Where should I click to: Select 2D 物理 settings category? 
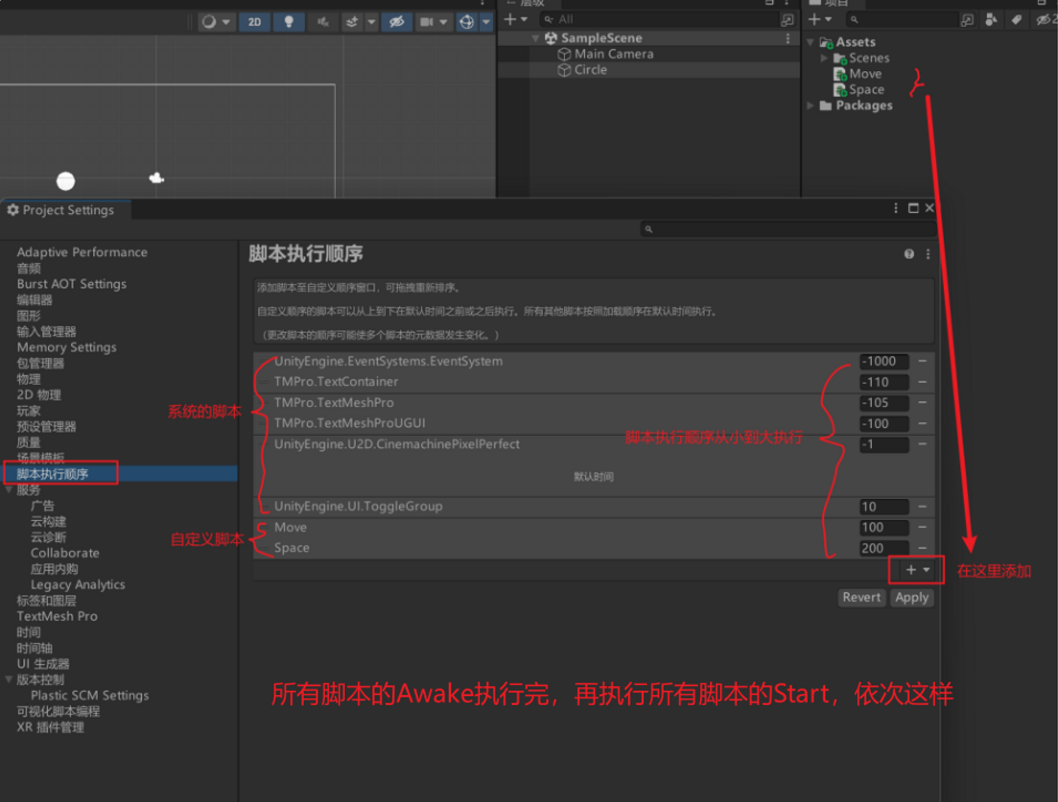click(x=38, y=395)
